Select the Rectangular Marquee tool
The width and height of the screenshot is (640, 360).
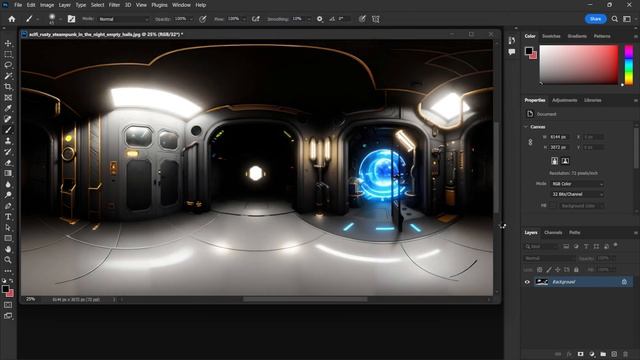coord(8,54)
